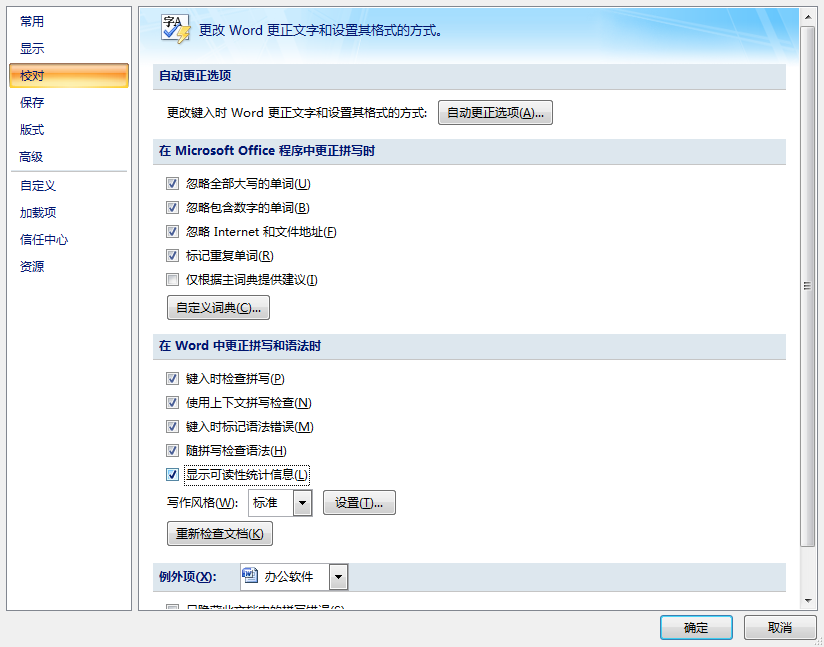Uncheck 忽略 Internet 和文件地址 option
The height and width of the screenshot is (647, 824).
tap(172, 231)
